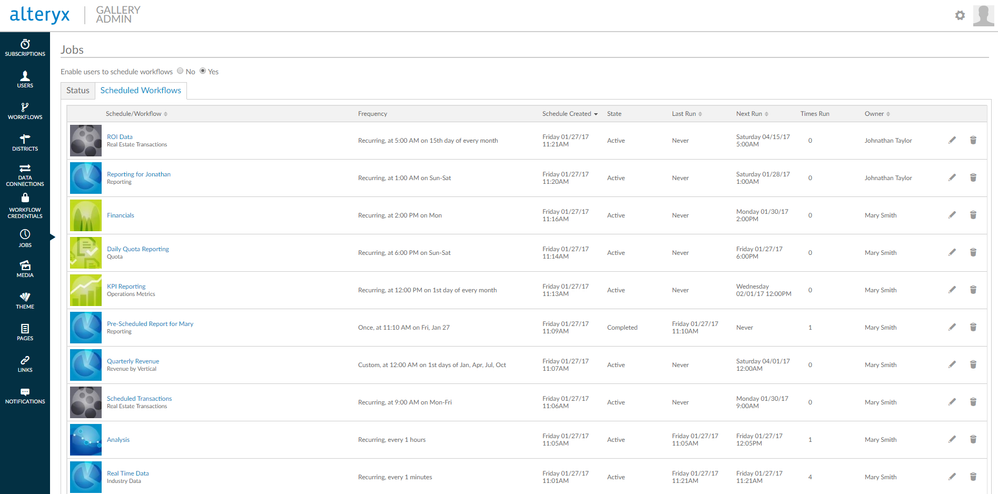Open the Quarterly Revenue link
The width and height of the screenshot is (998, 494).
[132, 361]
